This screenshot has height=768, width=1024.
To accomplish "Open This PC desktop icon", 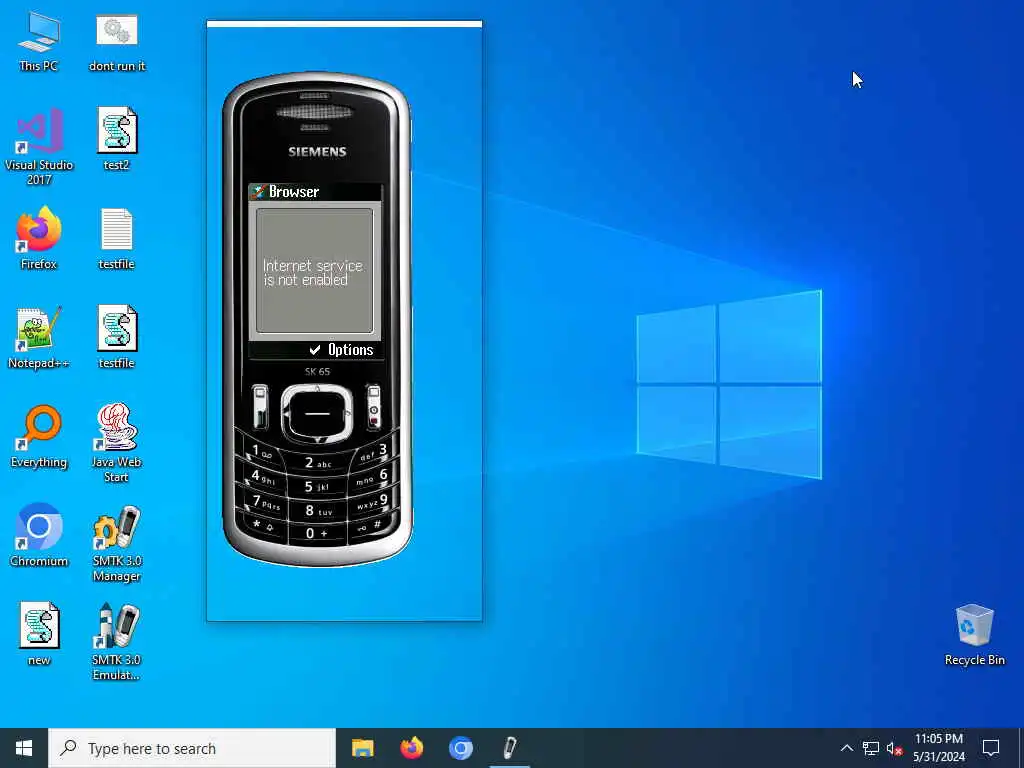I will tap(39, 42).
